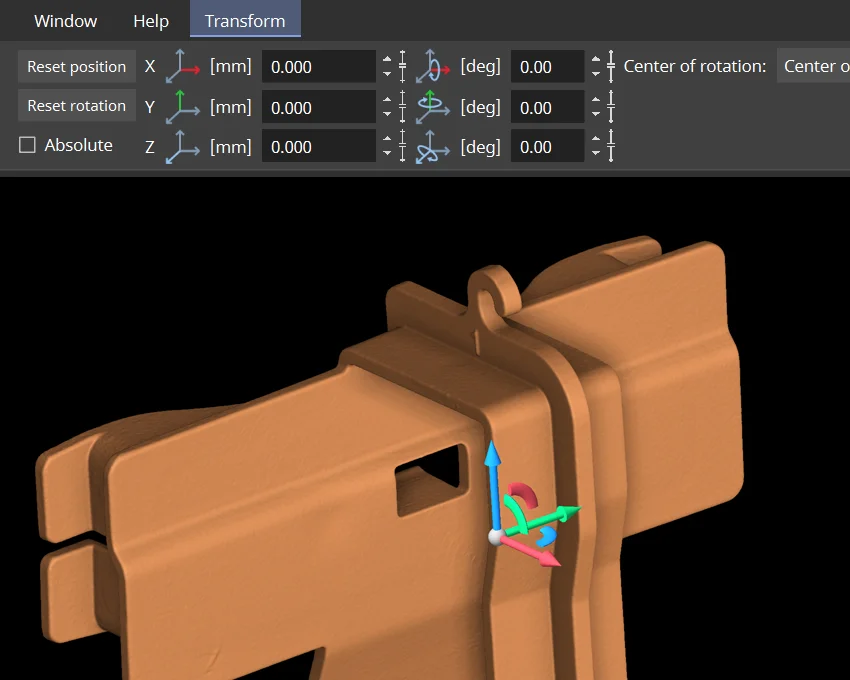Click the Y rotation drag-adjust handle
This screenshot has height=680, width=850.
(611, 106)
